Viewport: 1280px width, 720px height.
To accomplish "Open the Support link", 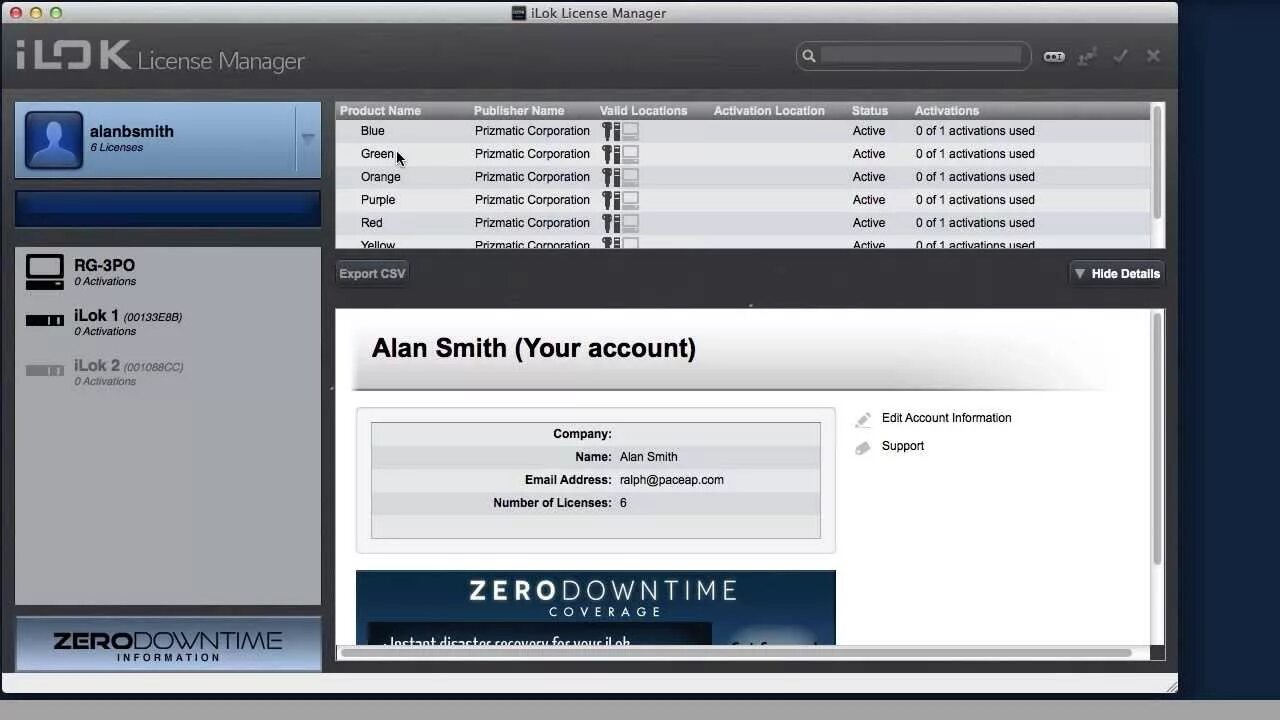I will [903, 446].
